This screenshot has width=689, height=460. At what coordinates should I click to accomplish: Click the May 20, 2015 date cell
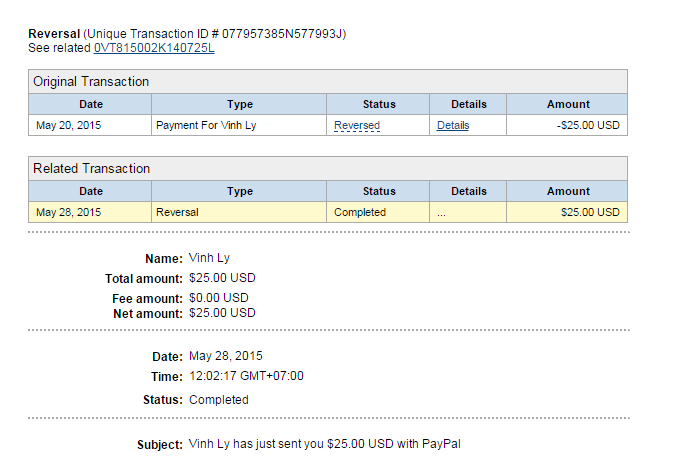[x=69, y=126]
